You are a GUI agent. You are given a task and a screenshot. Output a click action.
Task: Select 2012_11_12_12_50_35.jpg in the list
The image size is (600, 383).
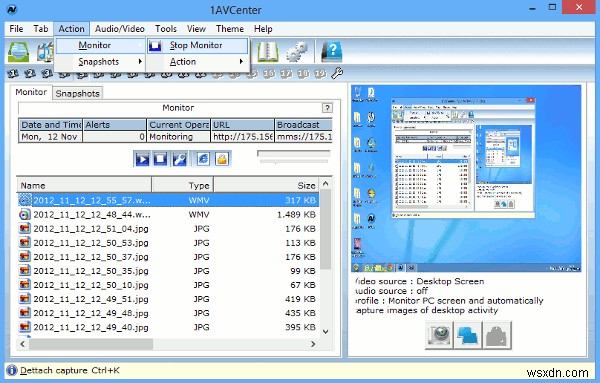coord(168,271)
